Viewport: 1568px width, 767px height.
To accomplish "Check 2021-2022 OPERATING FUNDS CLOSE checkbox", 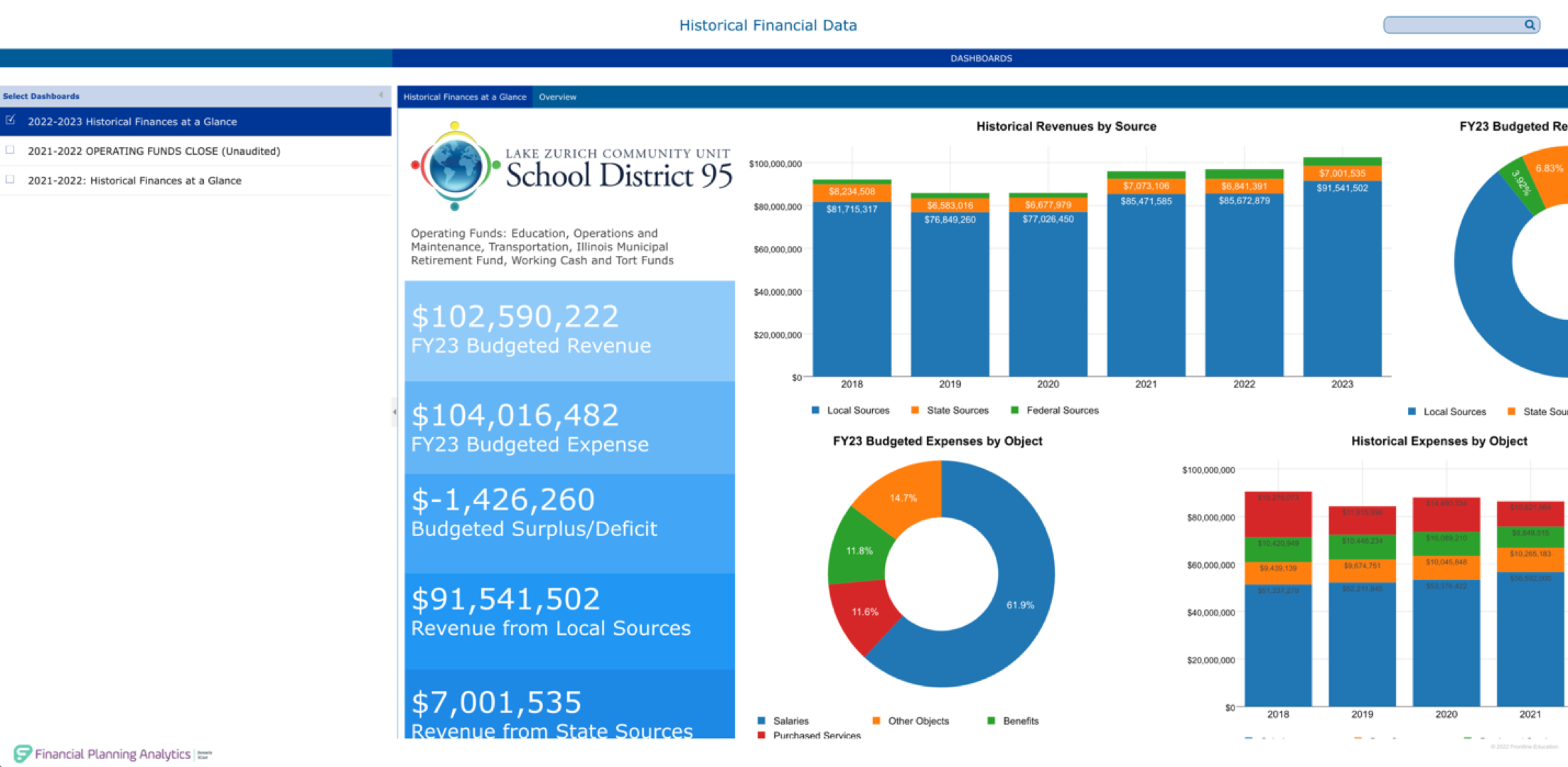I will click(11, 150).
